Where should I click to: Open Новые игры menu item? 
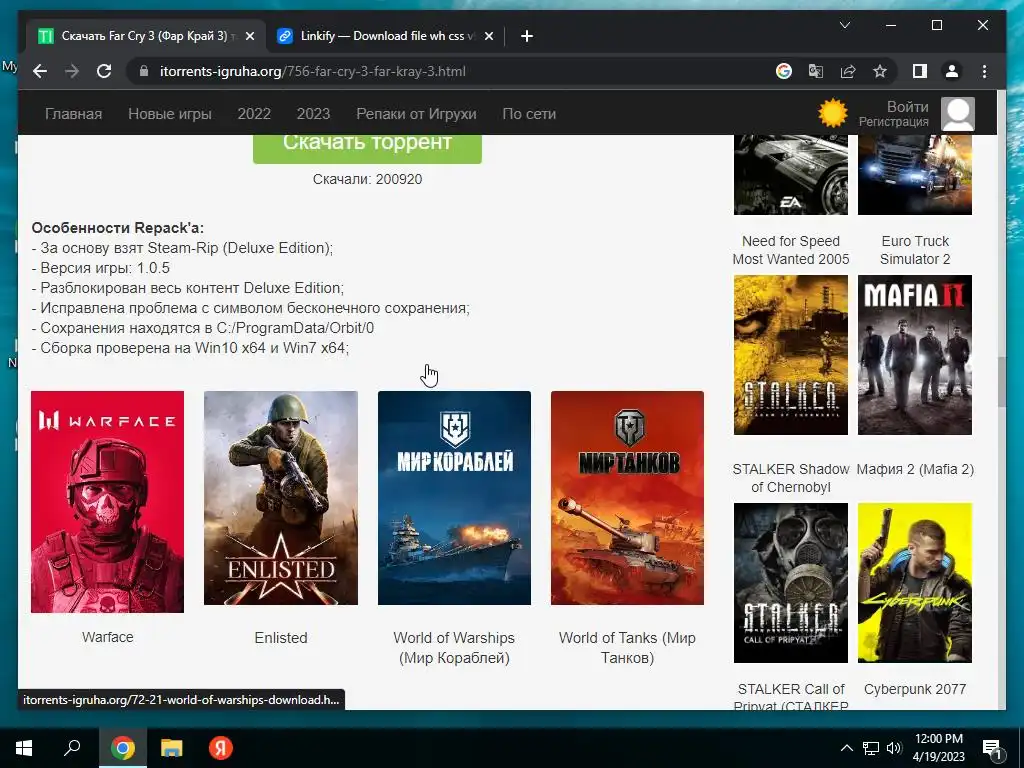[x=170, y=114]
